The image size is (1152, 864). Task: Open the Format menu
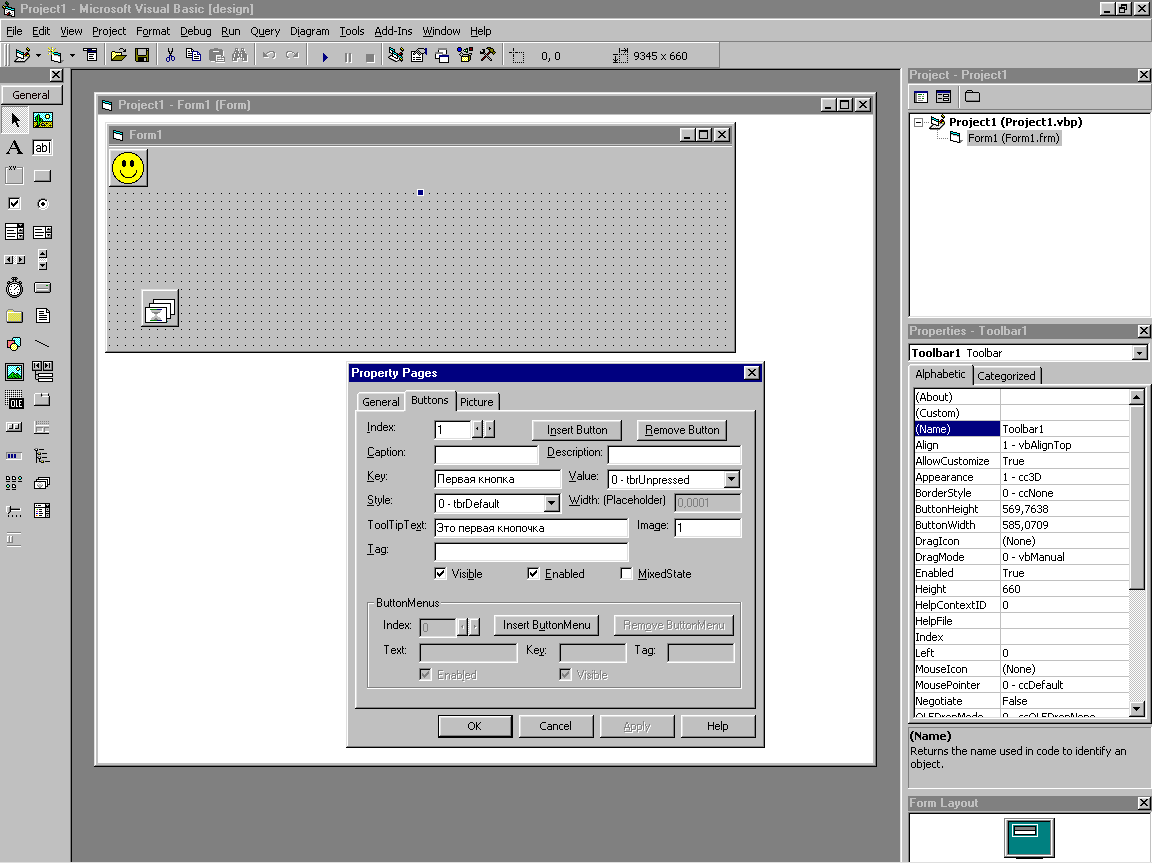[153, 31]
